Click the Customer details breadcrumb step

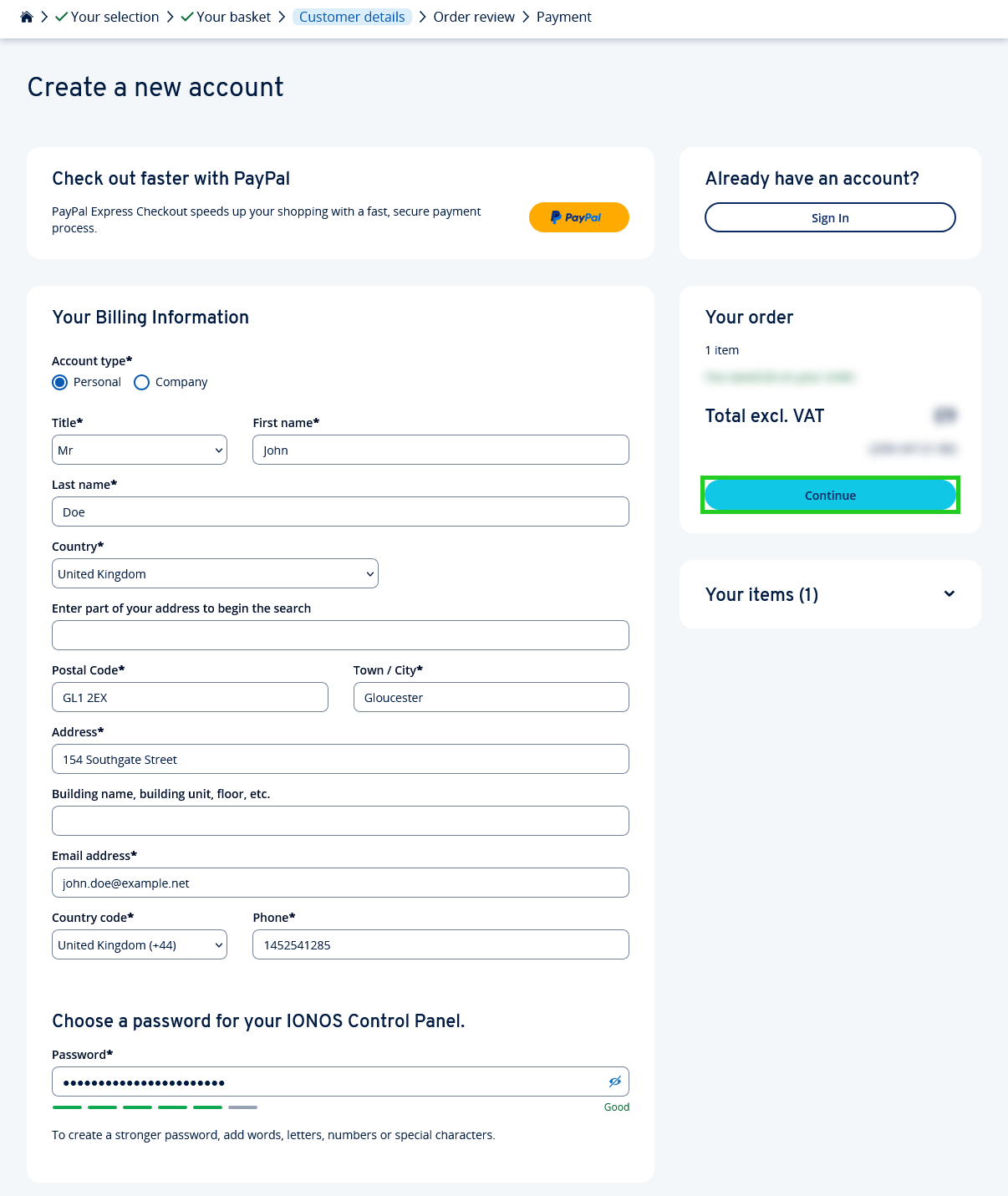[352, 17]
